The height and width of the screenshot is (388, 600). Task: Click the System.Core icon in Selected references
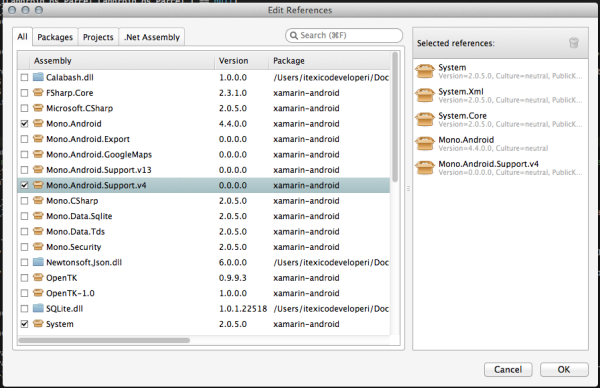click(x=425, y=119)
